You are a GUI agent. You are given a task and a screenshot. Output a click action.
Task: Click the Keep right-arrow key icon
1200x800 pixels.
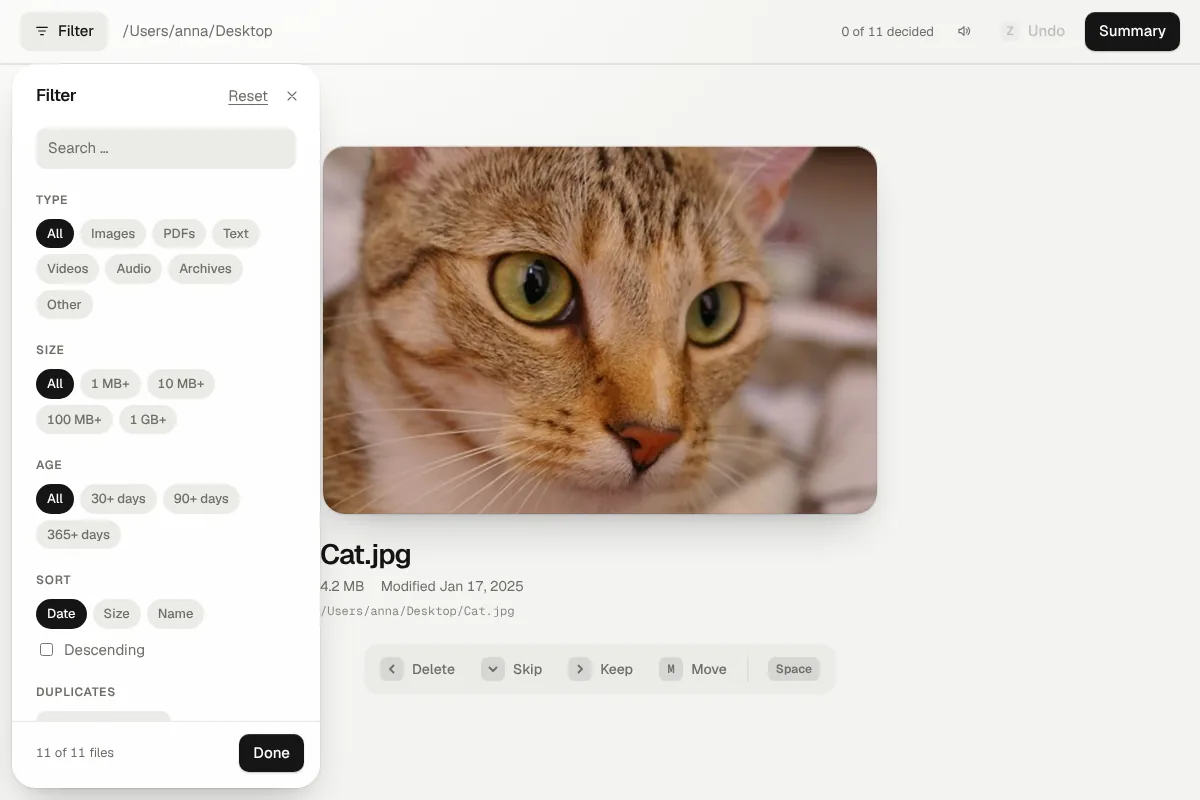point(580,669)
